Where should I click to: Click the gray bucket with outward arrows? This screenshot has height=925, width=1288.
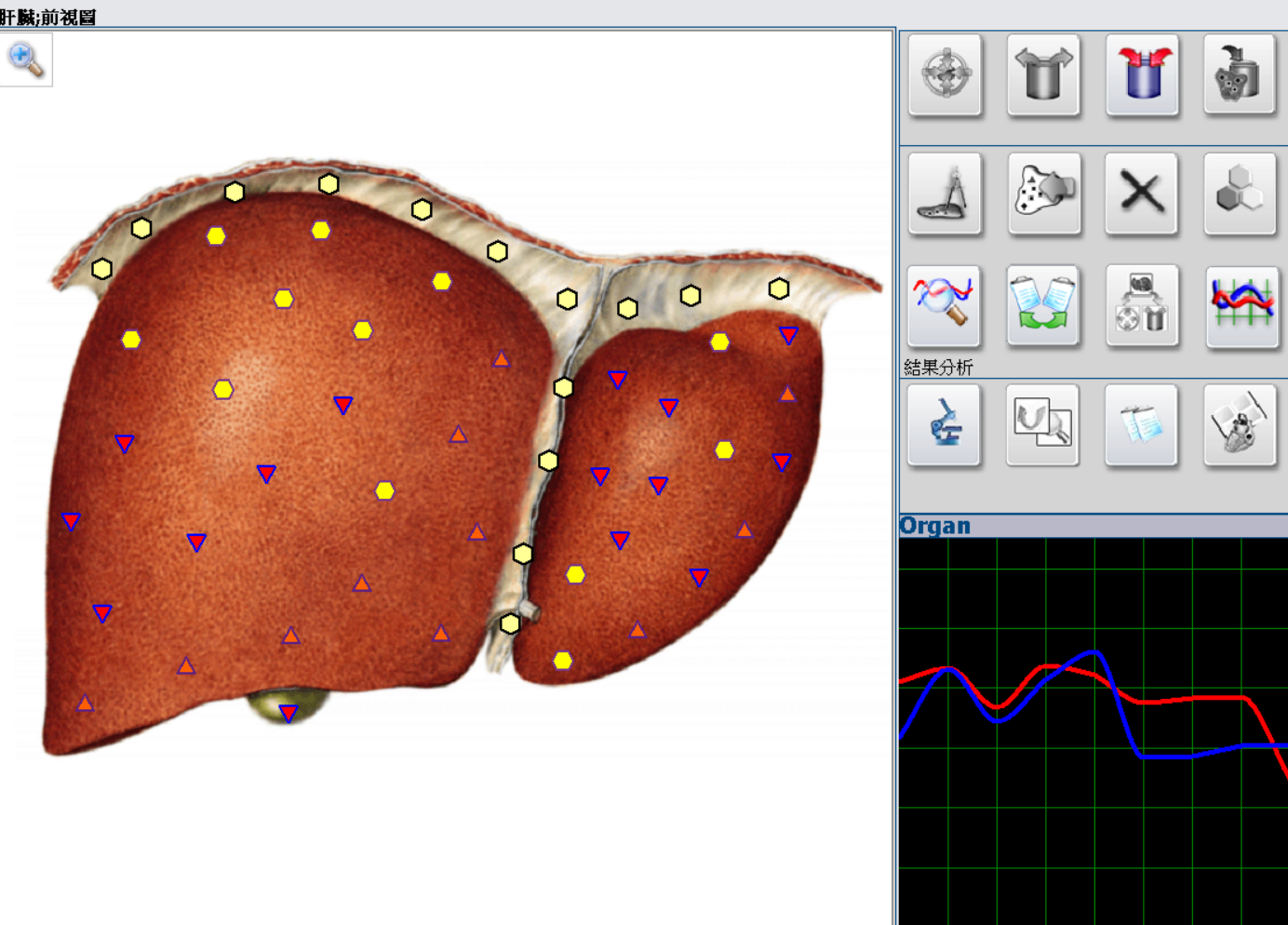point(1043,74)
